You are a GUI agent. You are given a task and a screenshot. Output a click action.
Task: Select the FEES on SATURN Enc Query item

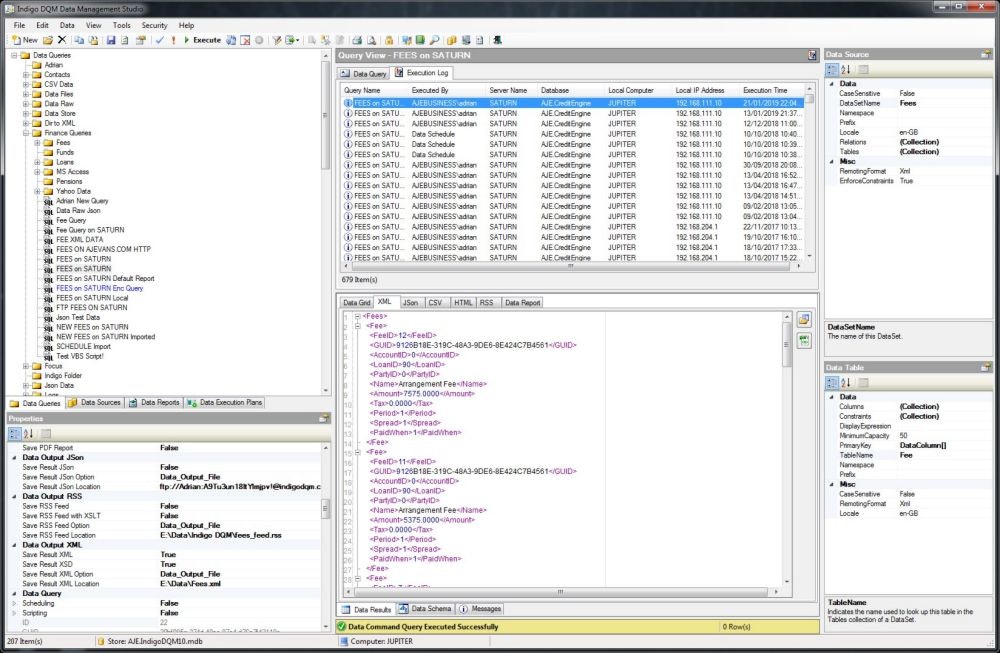point(99,288)
